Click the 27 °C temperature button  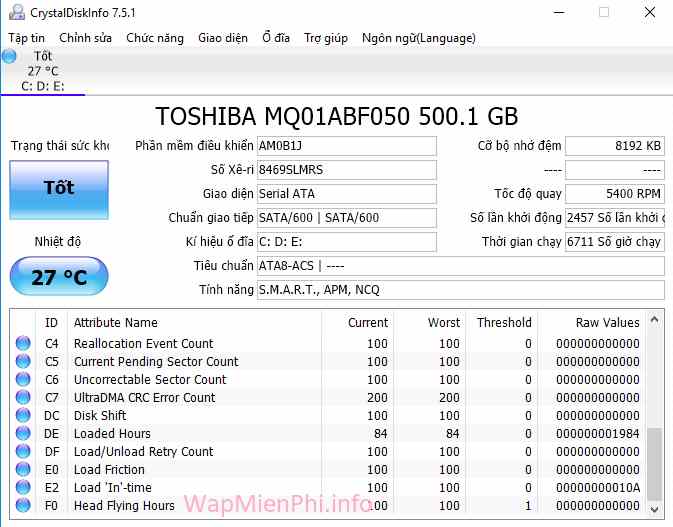[59, 276]
